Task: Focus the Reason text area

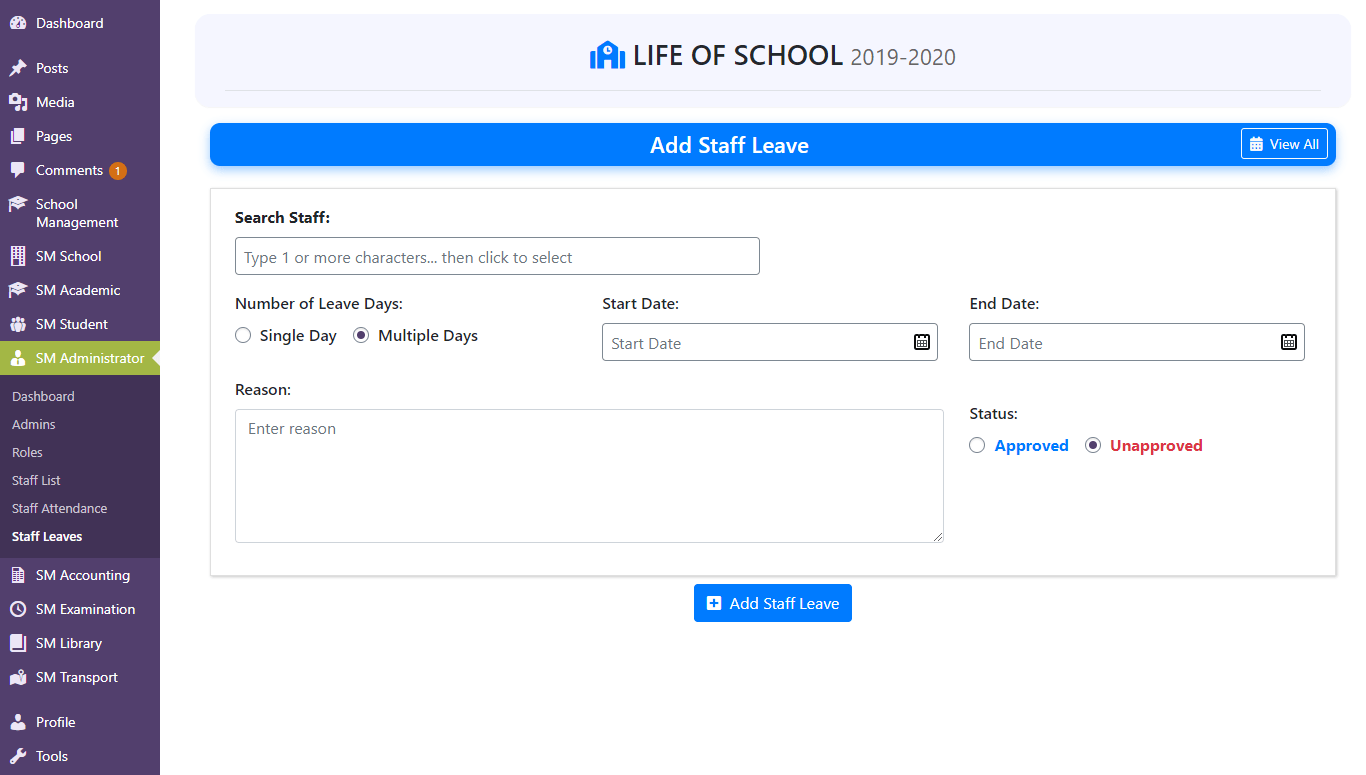Action: [x=589, y=476]
